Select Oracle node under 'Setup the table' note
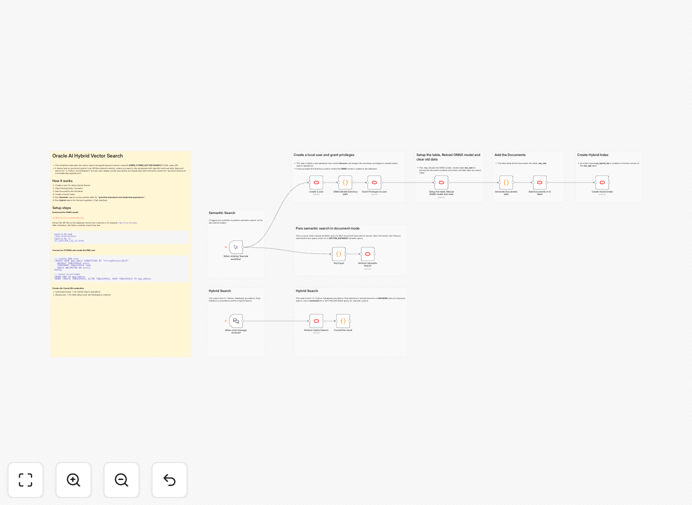This screenshot has width=692, height=505. 441,182
